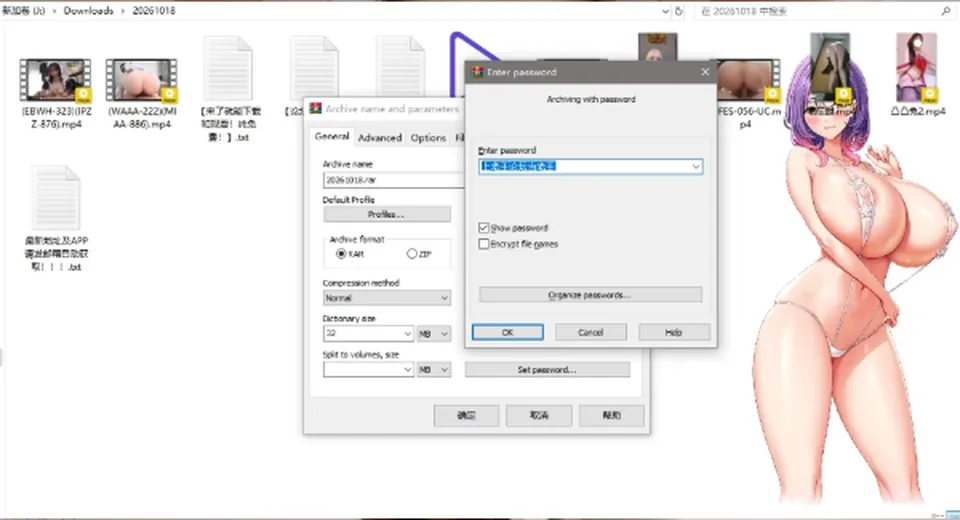Click the Archive name input field
The image size is (960, 520).
[x=394, y=180]
